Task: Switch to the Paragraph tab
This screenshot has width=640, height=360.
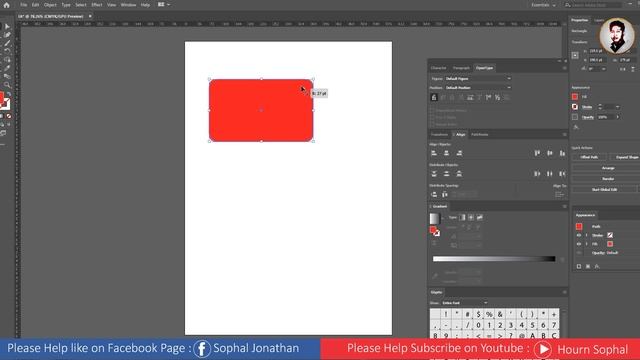Action: click(461, 68)
